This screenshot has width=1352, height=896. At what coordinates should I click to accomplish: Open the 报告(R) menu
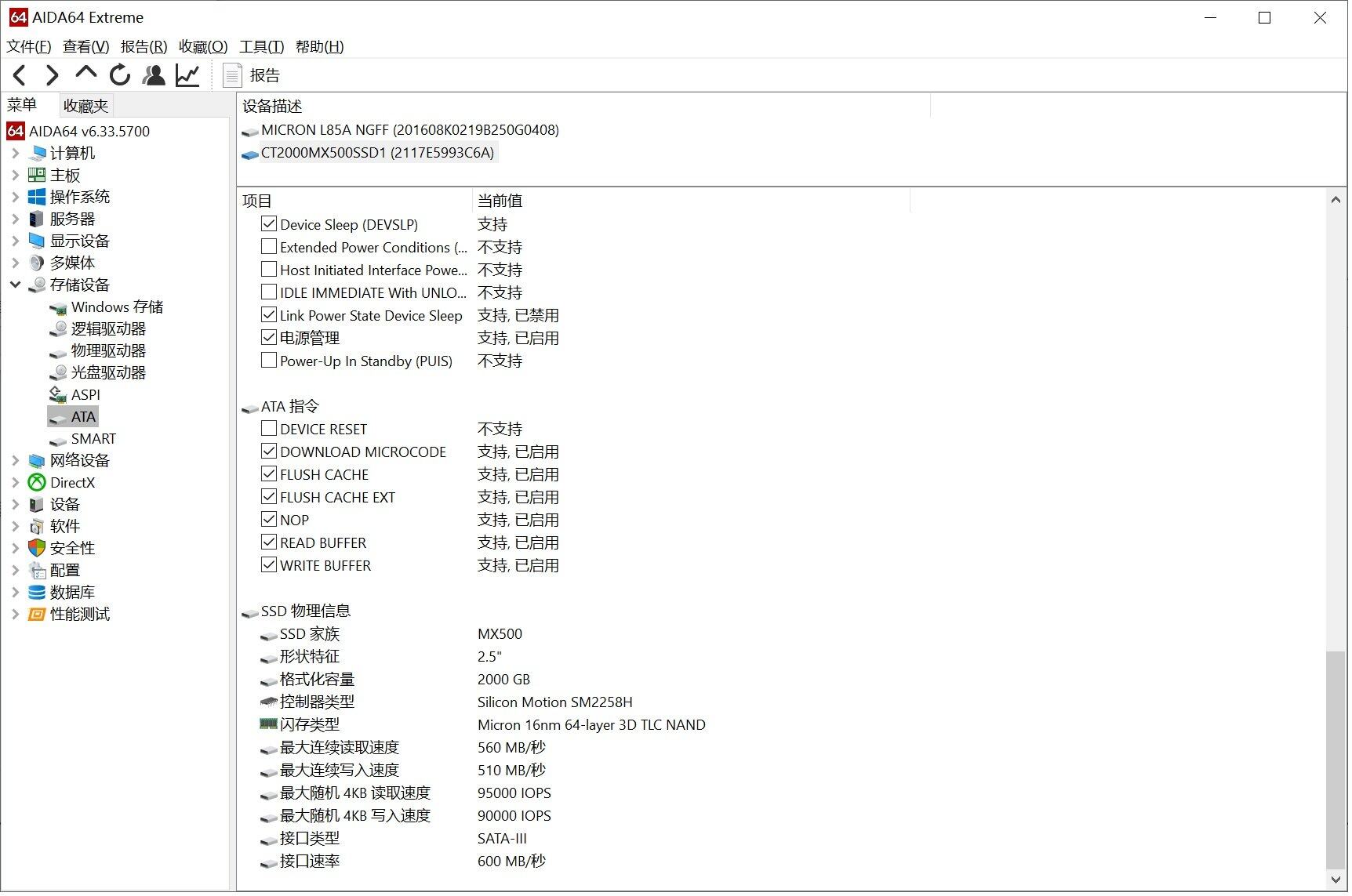point(144,47)
